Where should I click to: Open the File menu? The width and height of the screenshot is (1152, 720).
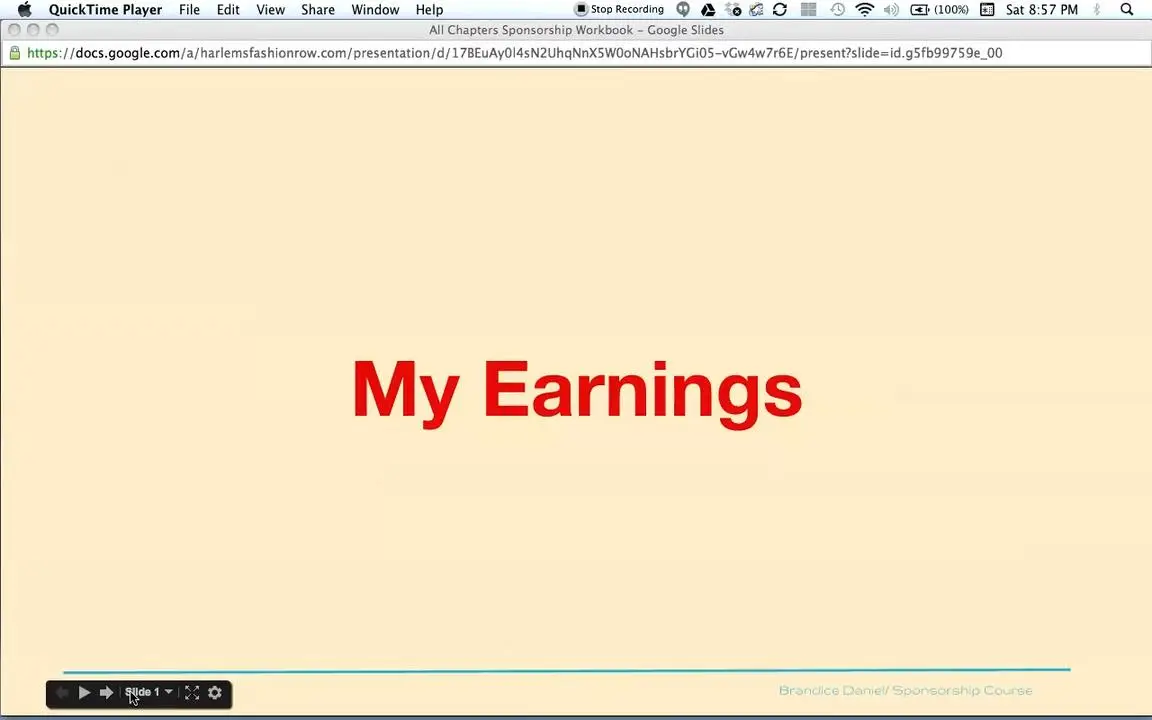tap(190, 10)
